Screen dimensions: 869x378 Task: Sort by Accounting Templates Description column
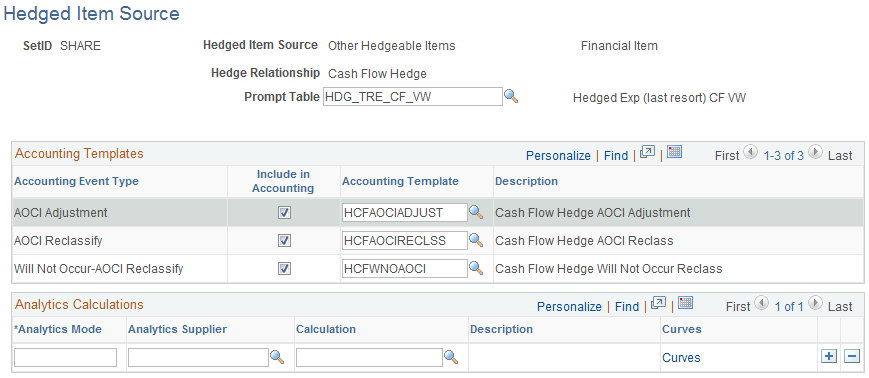coord(526,181)
